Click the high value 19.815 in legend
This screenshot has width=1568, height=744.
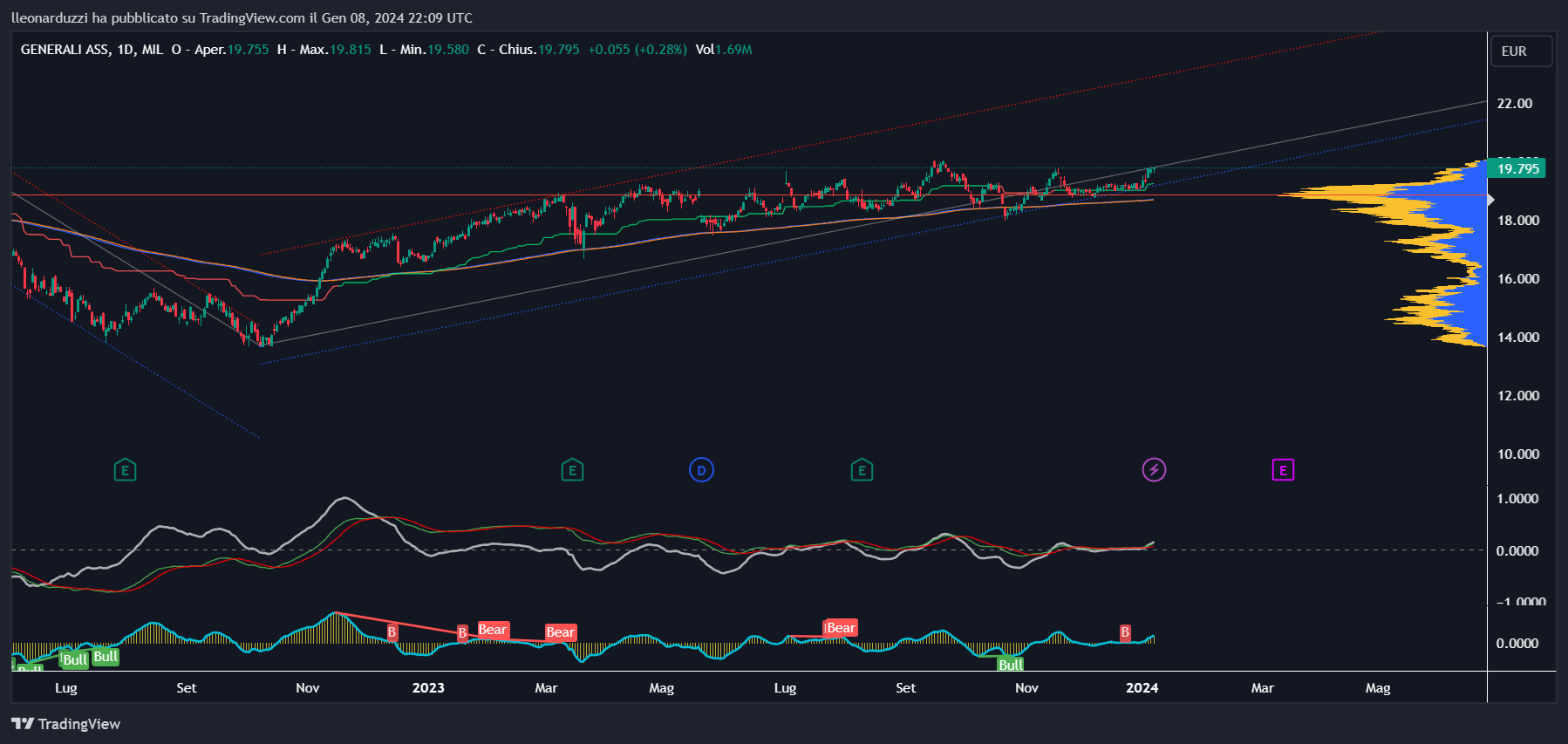[350, 50]
